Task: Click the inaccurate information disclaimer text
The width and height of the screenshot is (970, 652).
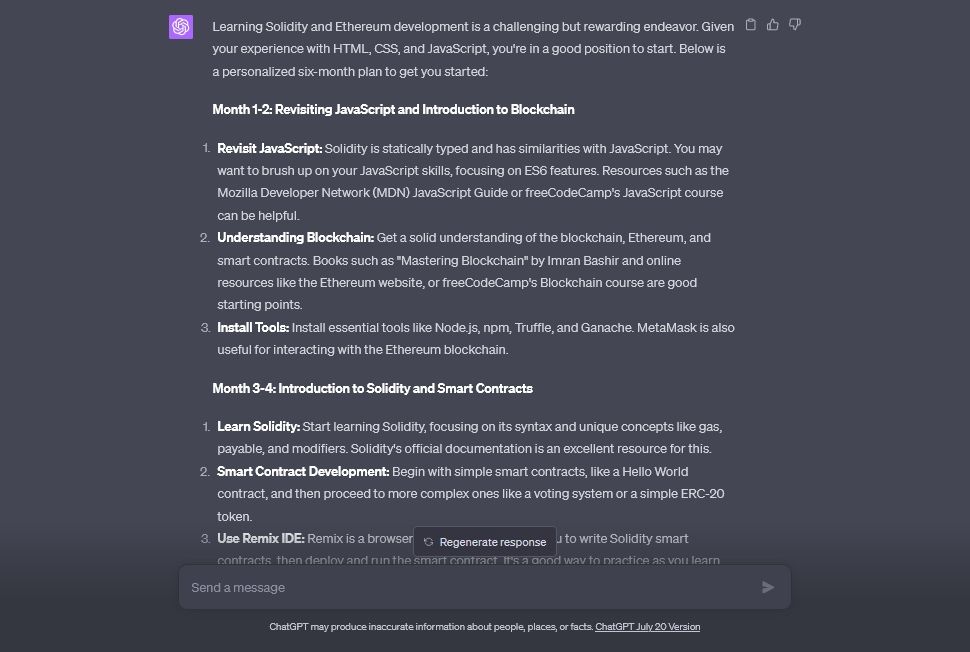Action: point(431,627)
